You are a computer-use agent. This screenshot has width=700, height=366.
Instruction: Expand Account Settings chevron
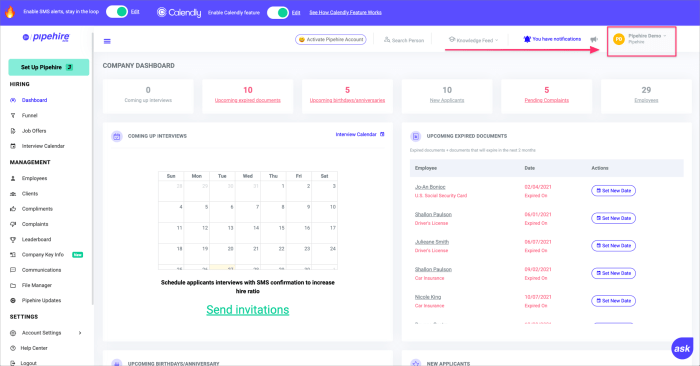click(80, 333)
